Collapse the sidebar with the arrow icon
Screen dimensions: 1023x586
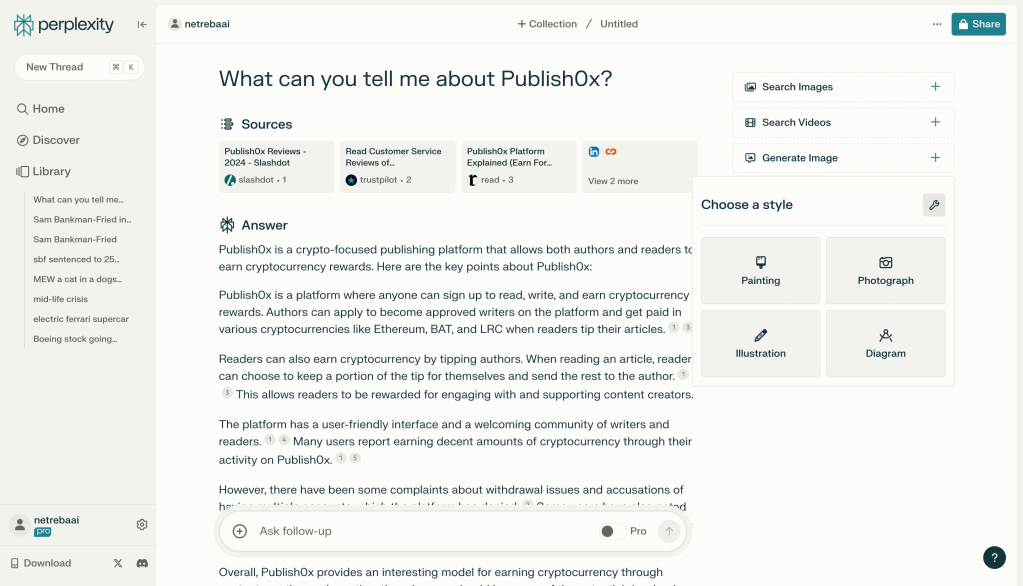(x=141, y=24)
